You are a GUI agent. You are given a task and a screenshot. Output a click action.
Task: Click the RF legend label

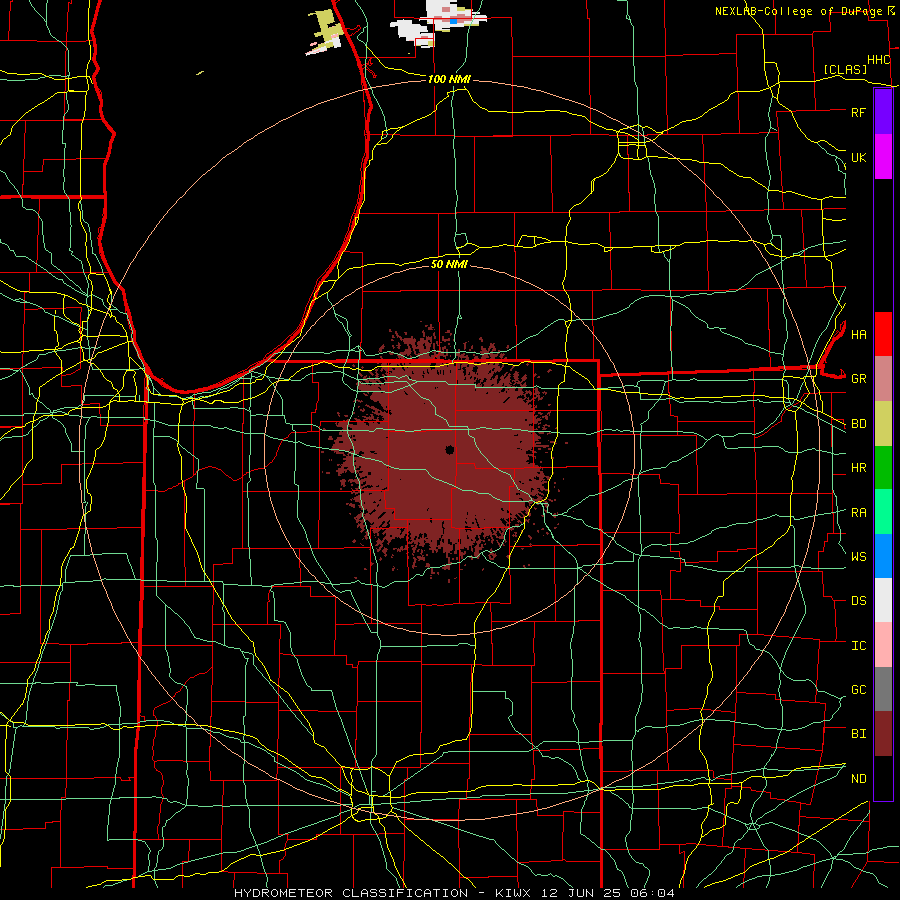tap(858, 112)
